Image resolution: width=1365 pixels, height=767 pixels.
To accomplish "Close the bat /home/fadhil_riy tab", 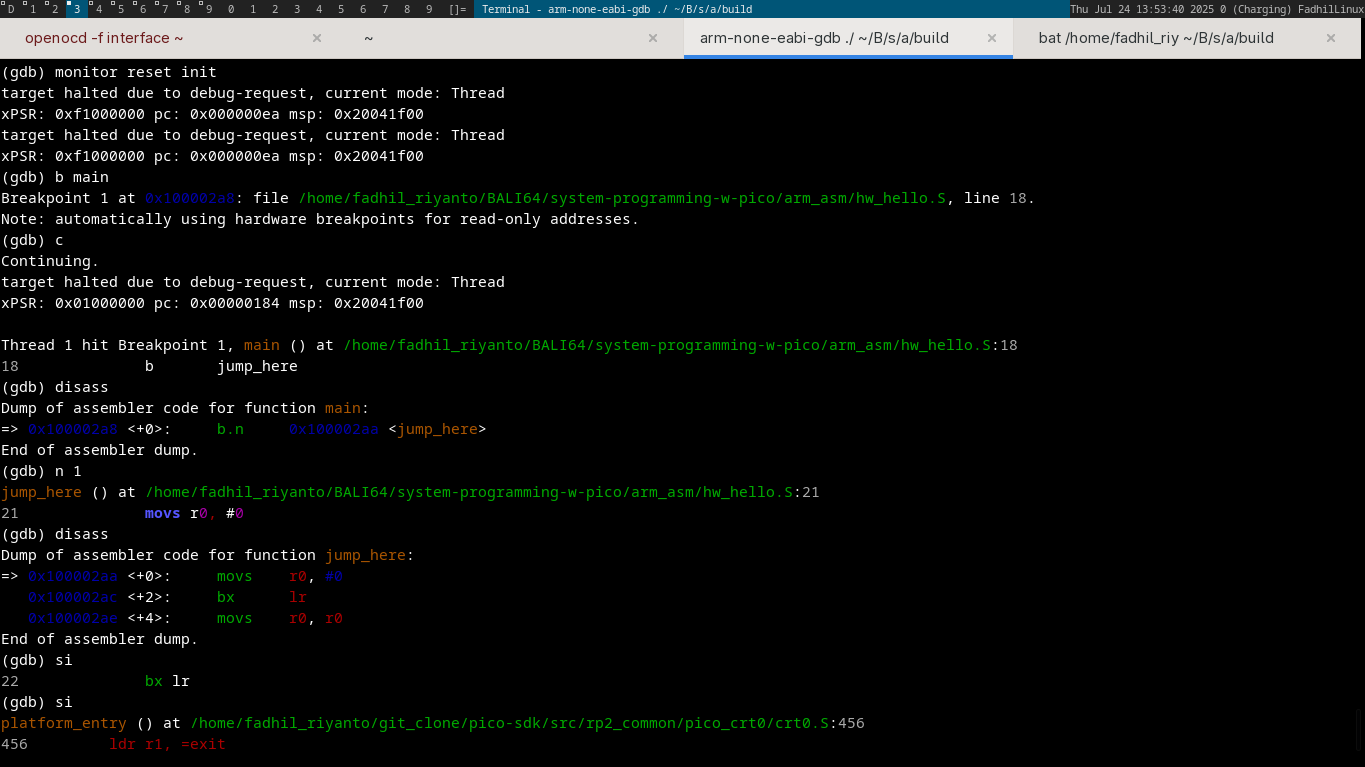I will 1331,38.
